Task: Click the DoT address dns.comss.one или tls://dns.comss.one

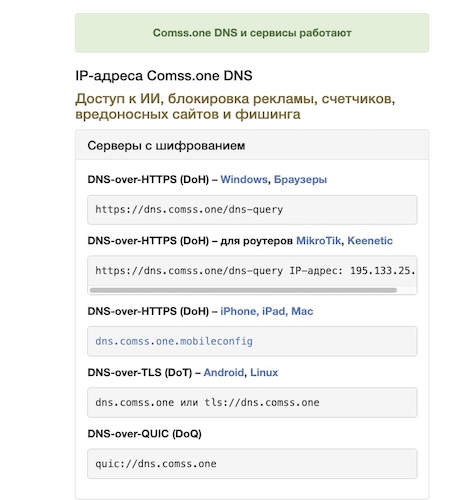Action: pos(252,402)
